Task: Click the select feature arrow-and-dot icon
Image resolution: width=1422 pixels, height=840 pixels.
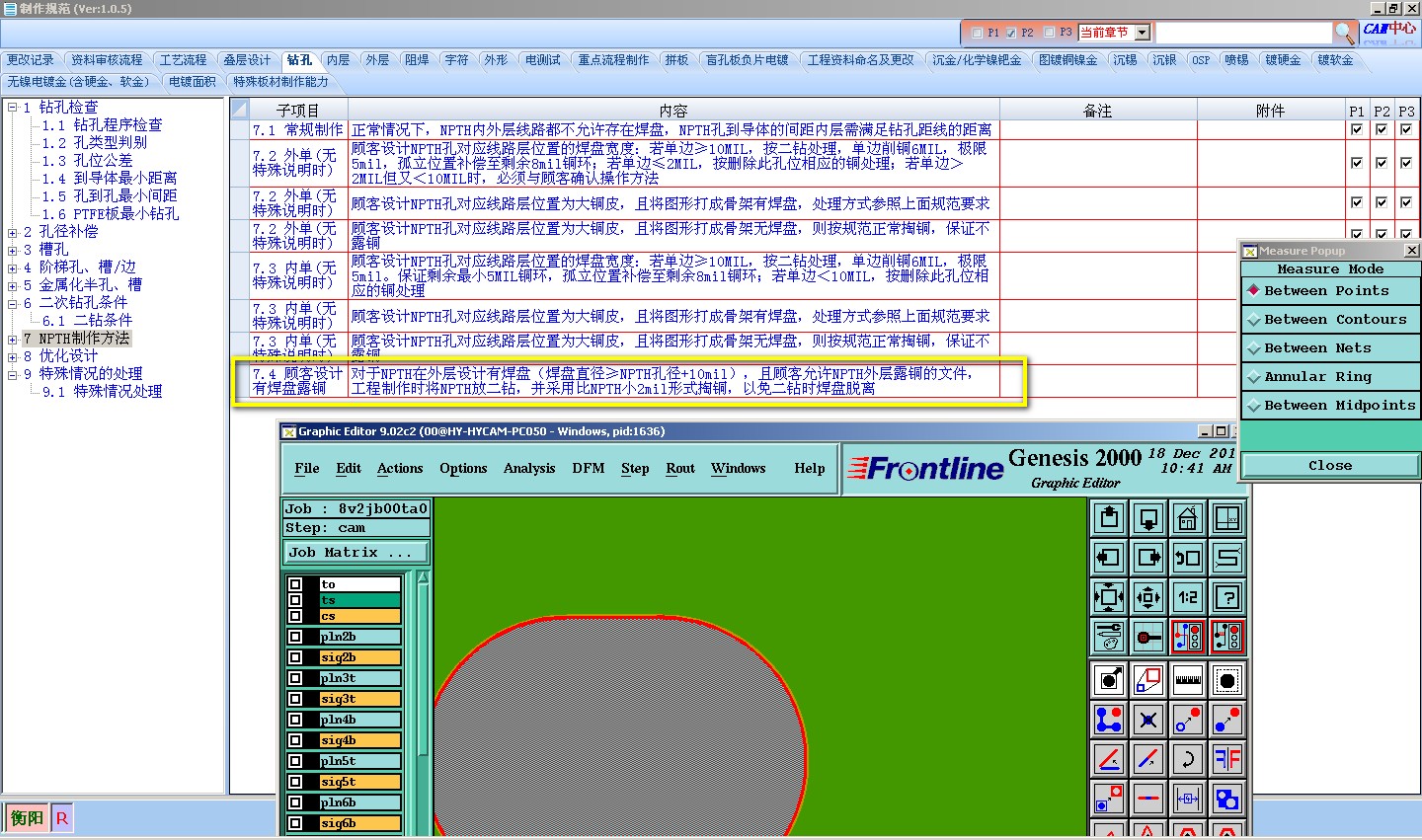Action: point(1109,680)
